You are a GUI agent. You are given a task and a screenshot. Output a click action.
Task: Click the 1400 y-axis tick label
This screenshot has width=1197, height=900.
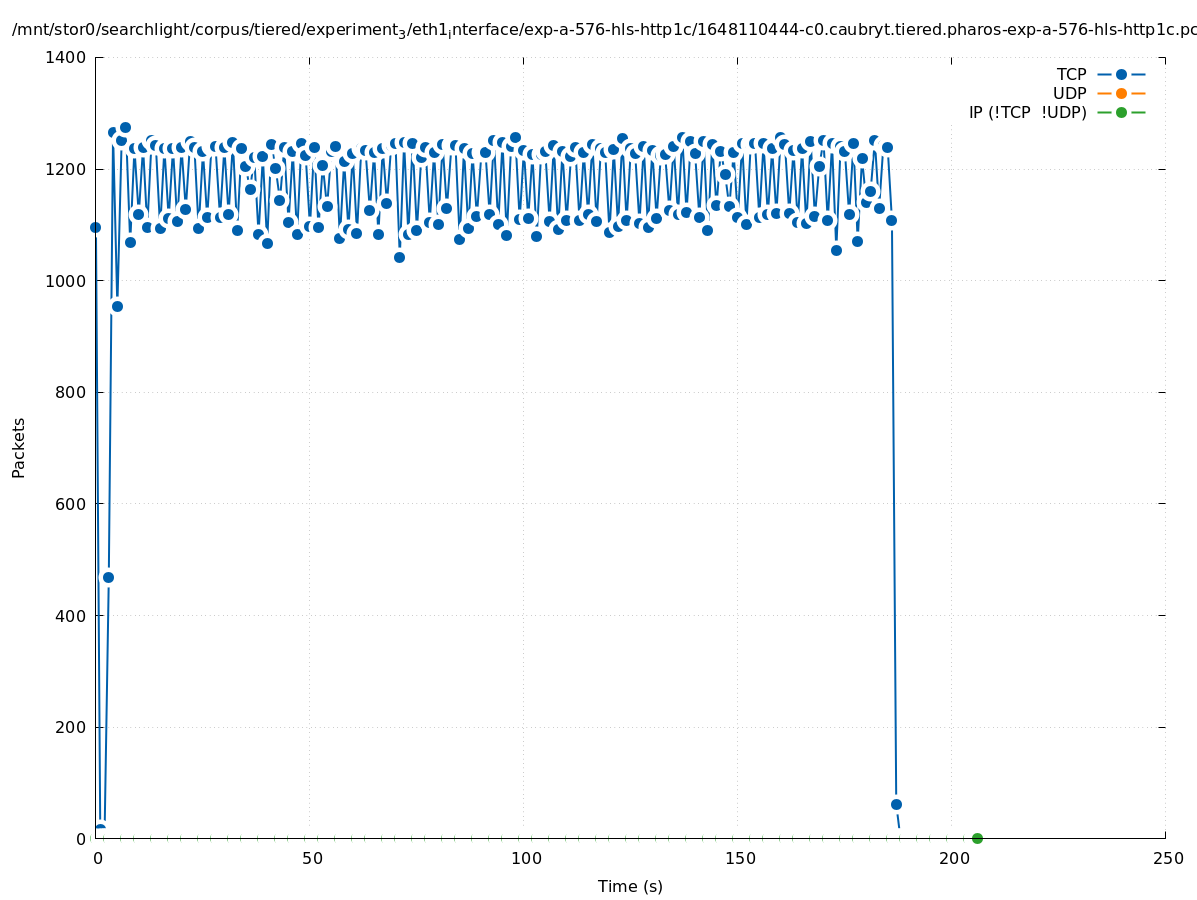(x=66, y=57)
